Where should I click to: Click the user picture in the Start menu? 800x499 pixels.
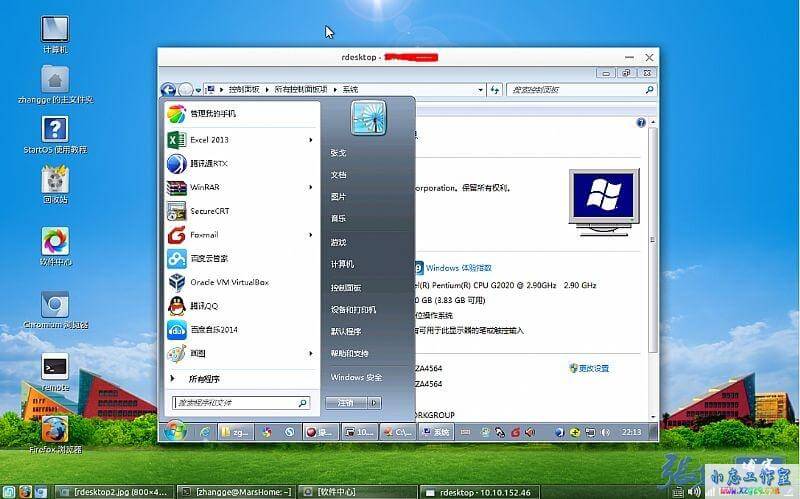368,117
